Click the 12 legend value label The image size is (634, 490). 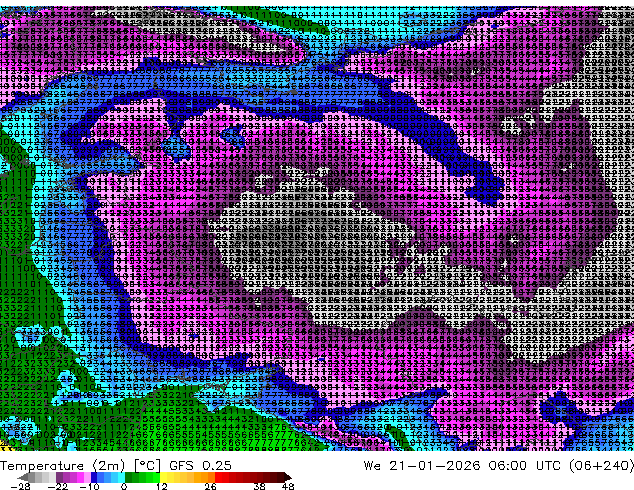point(162,486)
